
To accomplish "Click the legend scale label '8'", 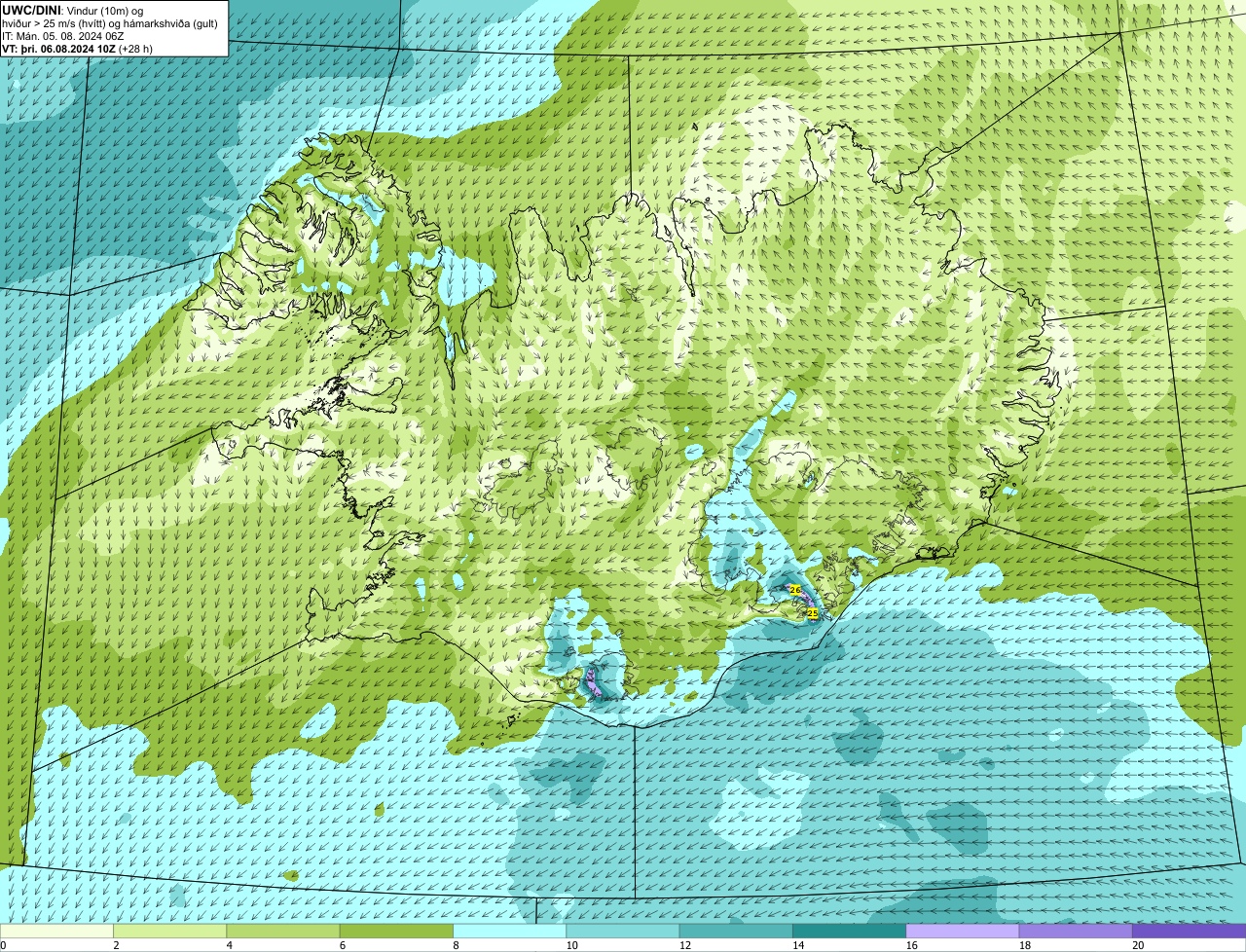I will [456, 945].
